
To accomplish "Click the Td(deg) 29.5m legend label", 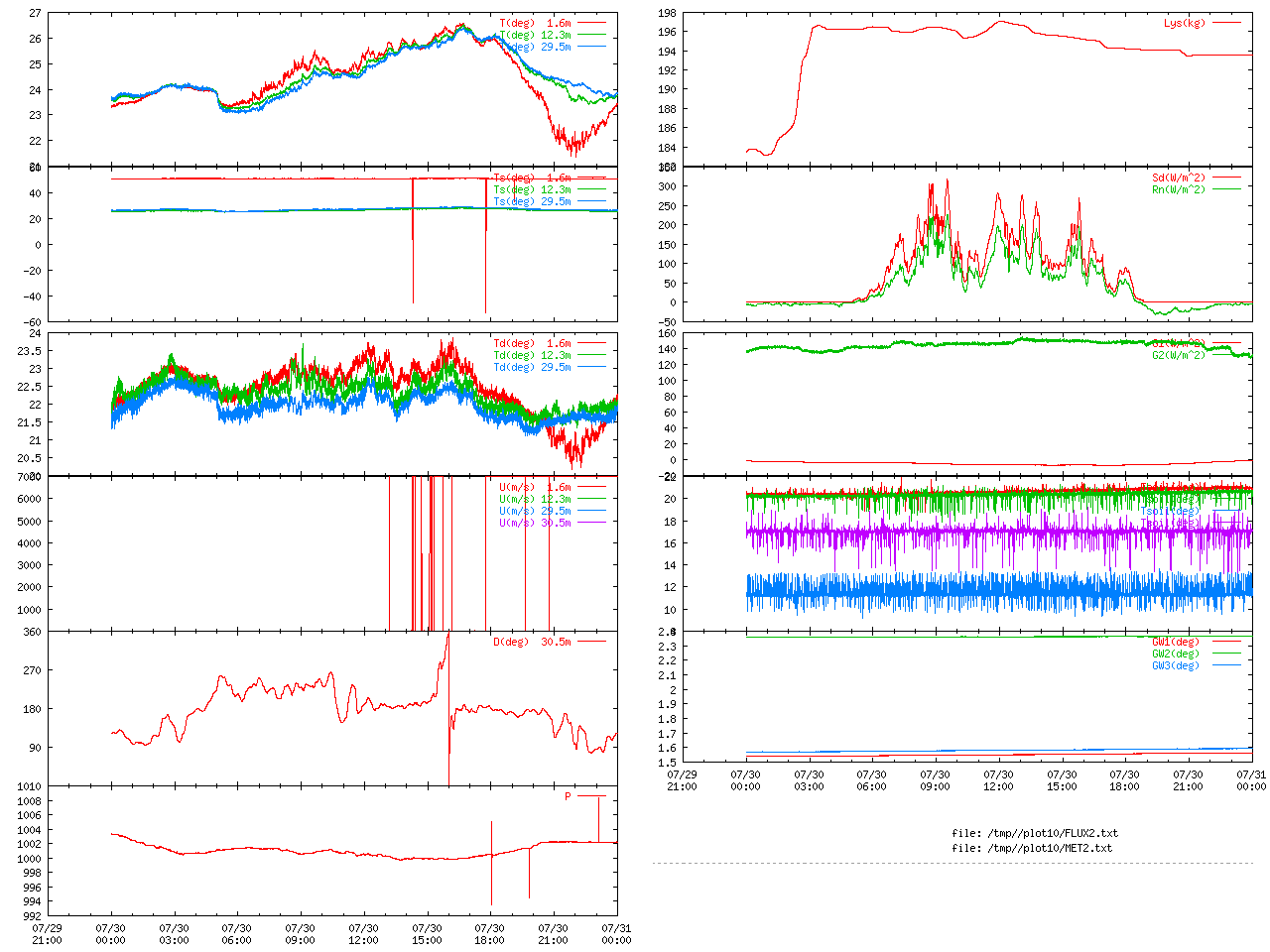I will click(x=532, y=367).
